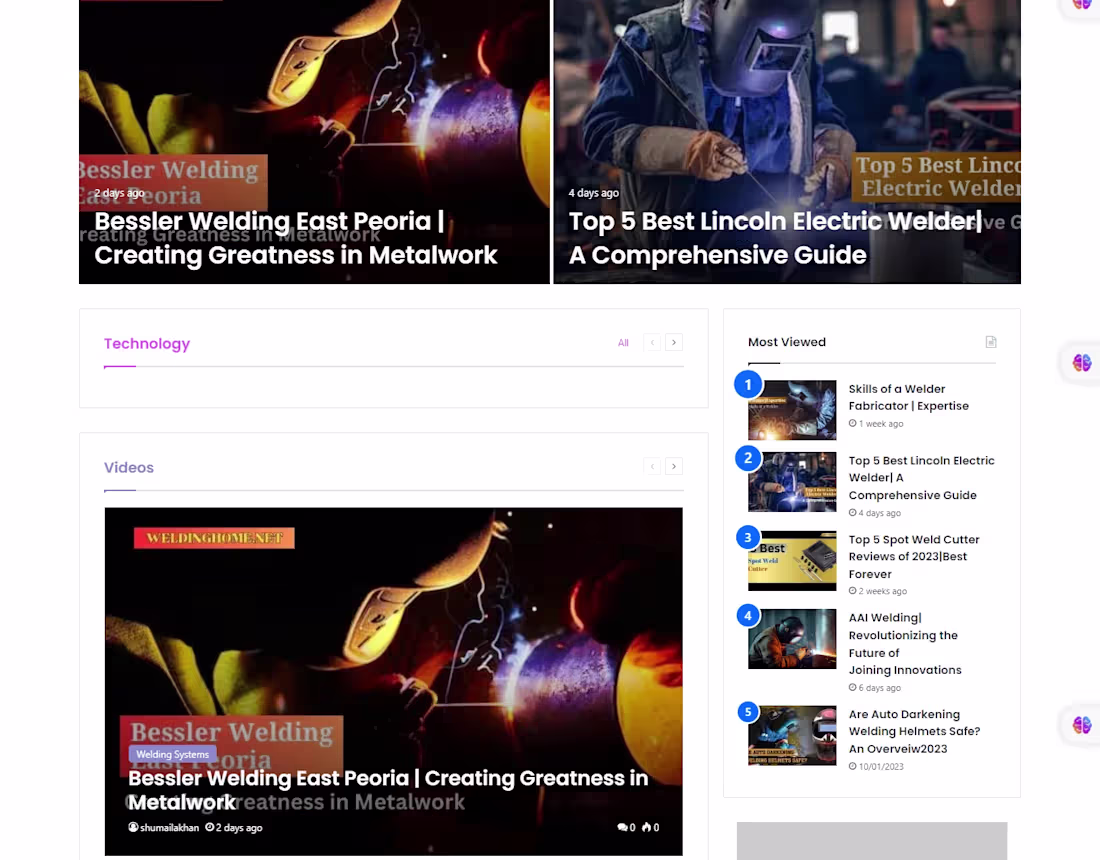The width and height of the screenshot is (1100, 860).
Task: Open the 'Welding Systems' category tag
Action: pos(172,754)
